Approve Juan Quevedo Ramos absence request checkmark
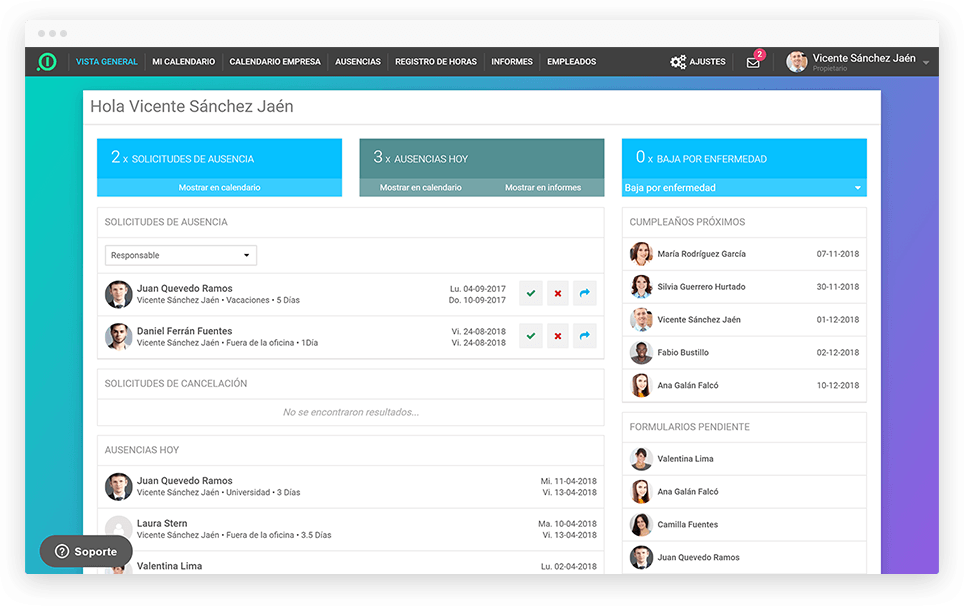The image size is (964, 606). pyautogui.click(x=531, y=293)
